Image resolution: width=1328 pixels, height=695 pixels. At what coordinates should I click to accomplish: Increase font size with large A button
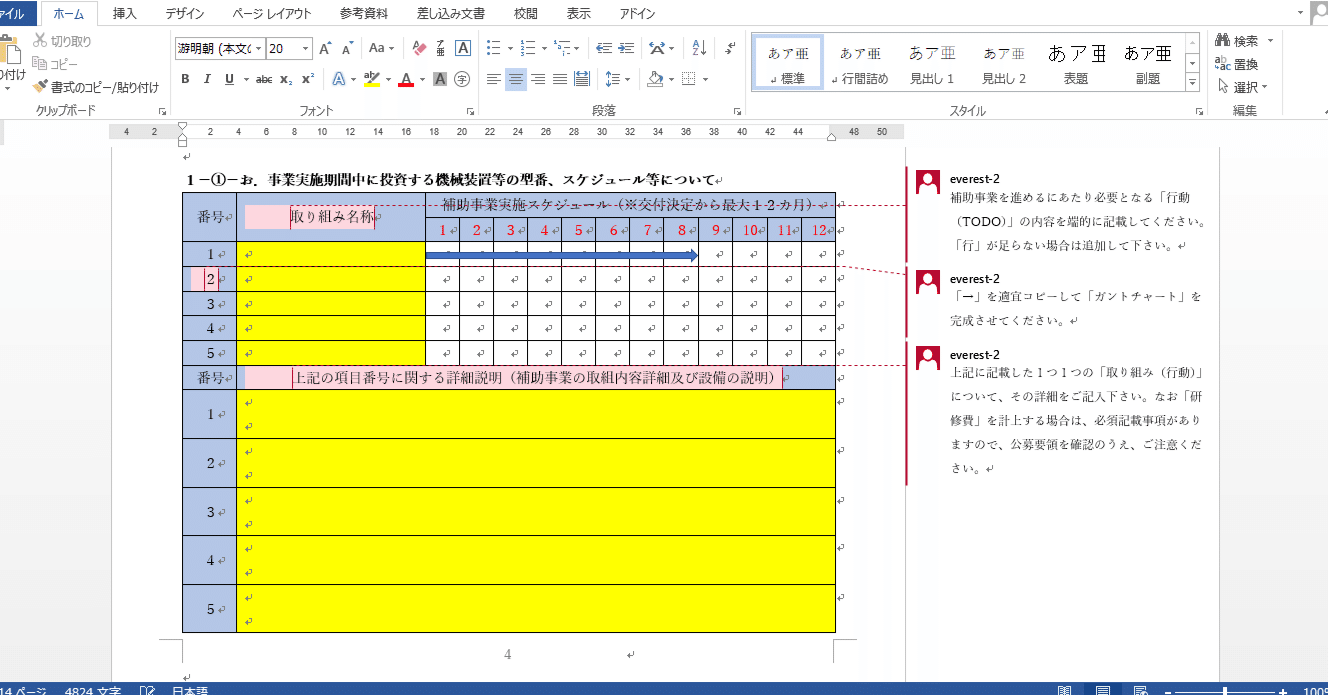pyautogui.click(x=326, y=48)
